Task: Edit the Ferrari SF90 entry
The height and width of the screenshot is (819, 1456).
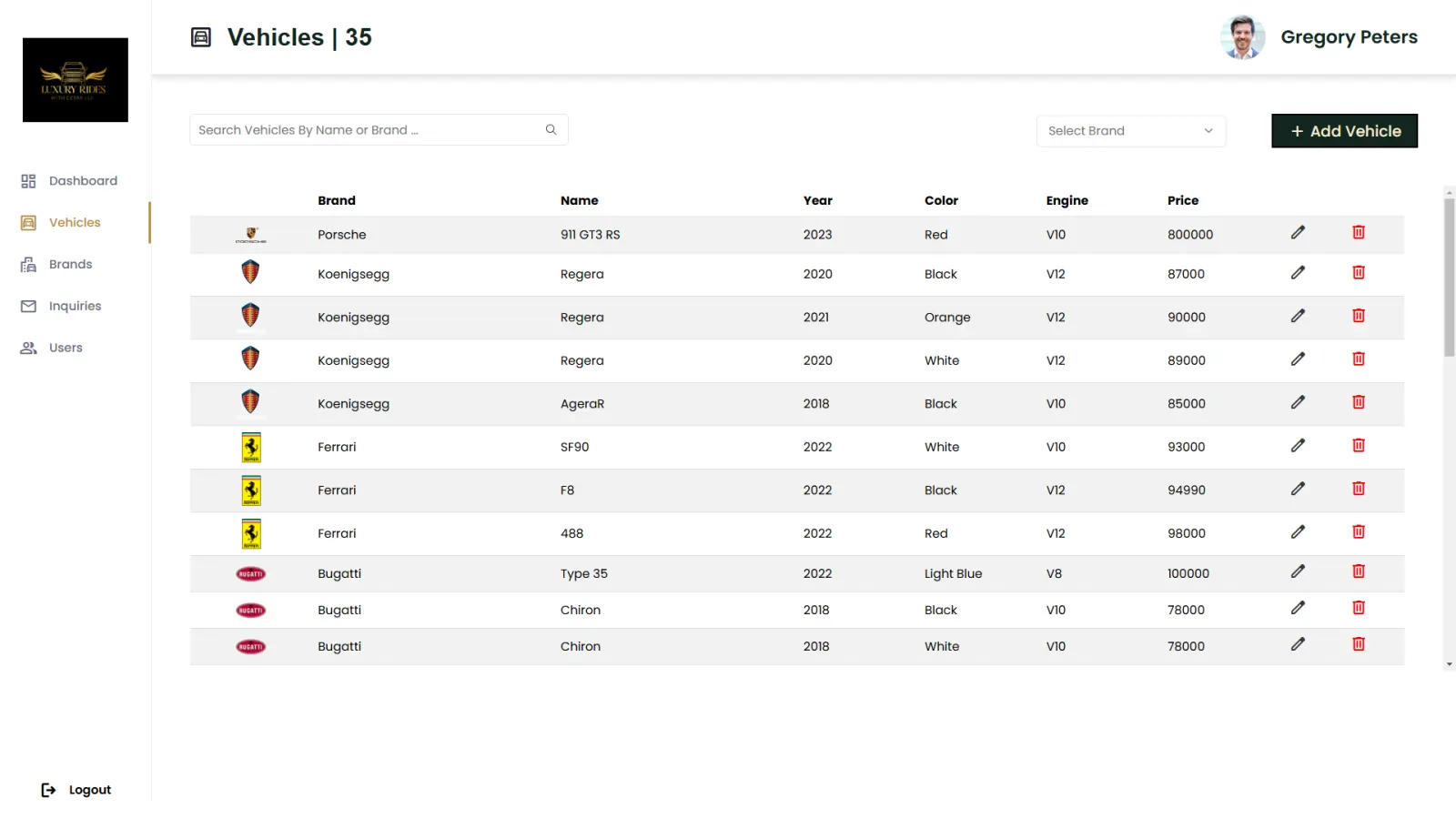Action: click(x=1298, y=445)
